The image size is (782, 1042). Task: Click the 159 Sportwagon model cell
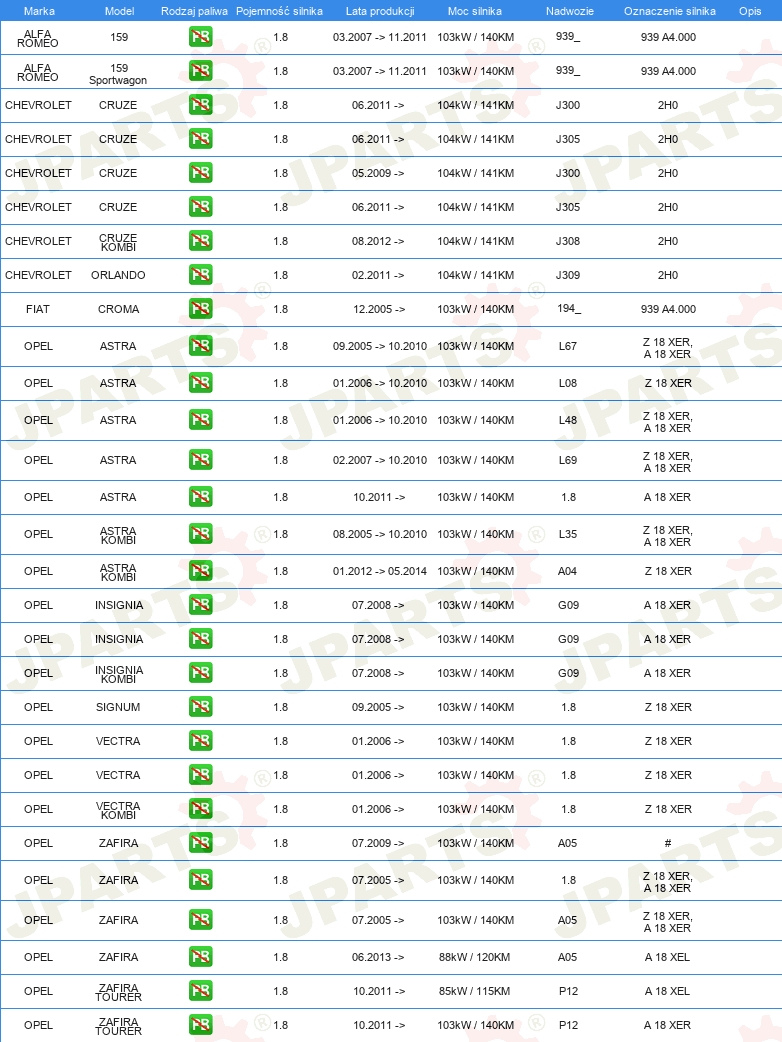click(118, 74)
